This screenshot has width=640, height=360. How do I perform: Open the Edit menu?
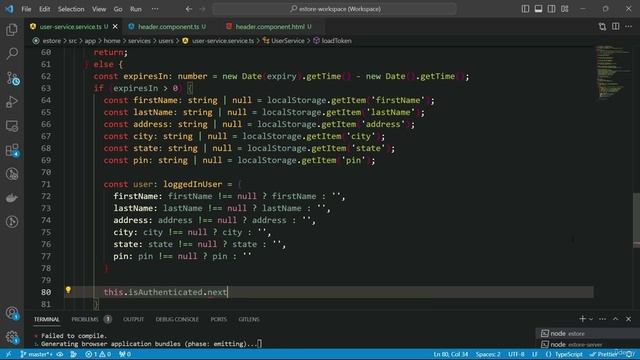coord(44,9)
